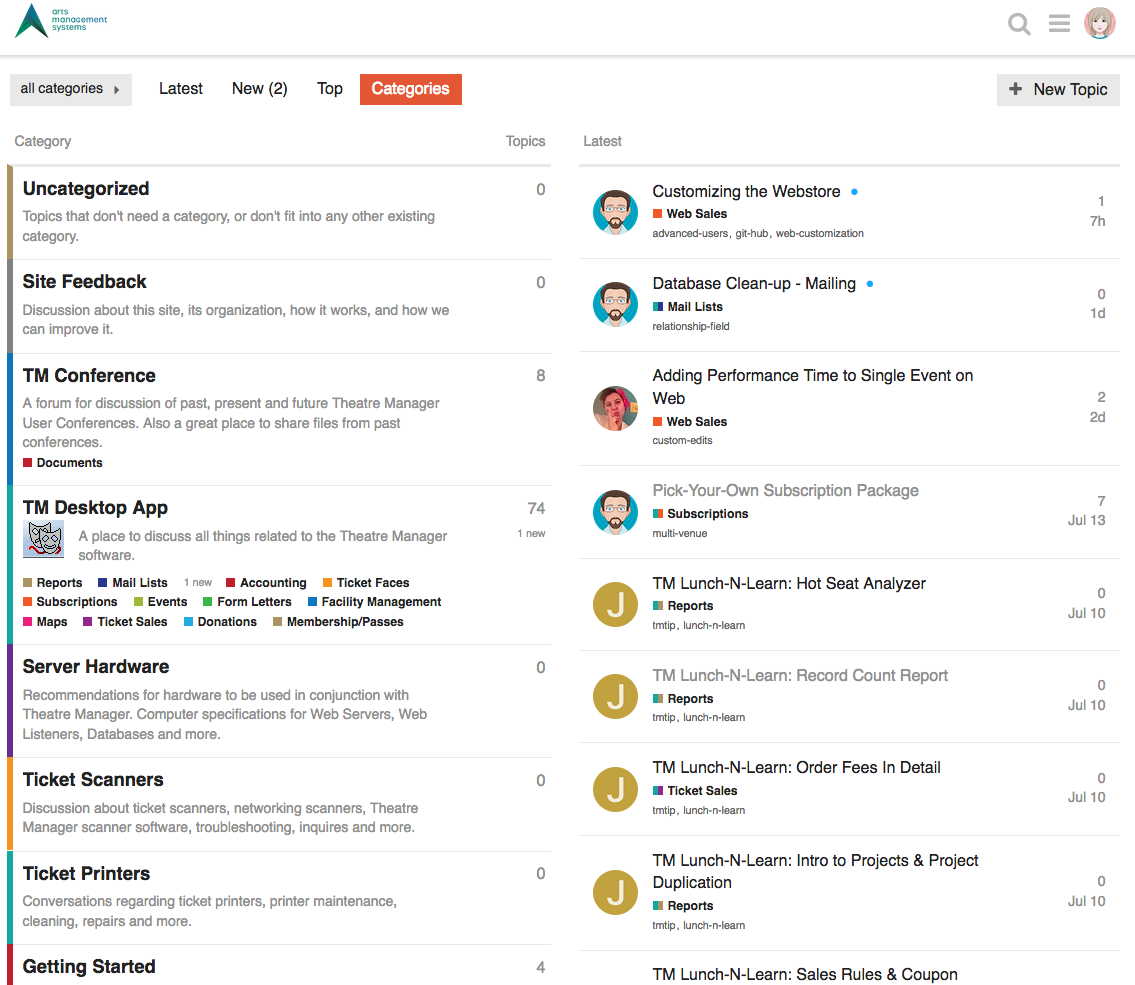Click avatar beside Database Clean-up - Mailing

(x=615, y=304)
